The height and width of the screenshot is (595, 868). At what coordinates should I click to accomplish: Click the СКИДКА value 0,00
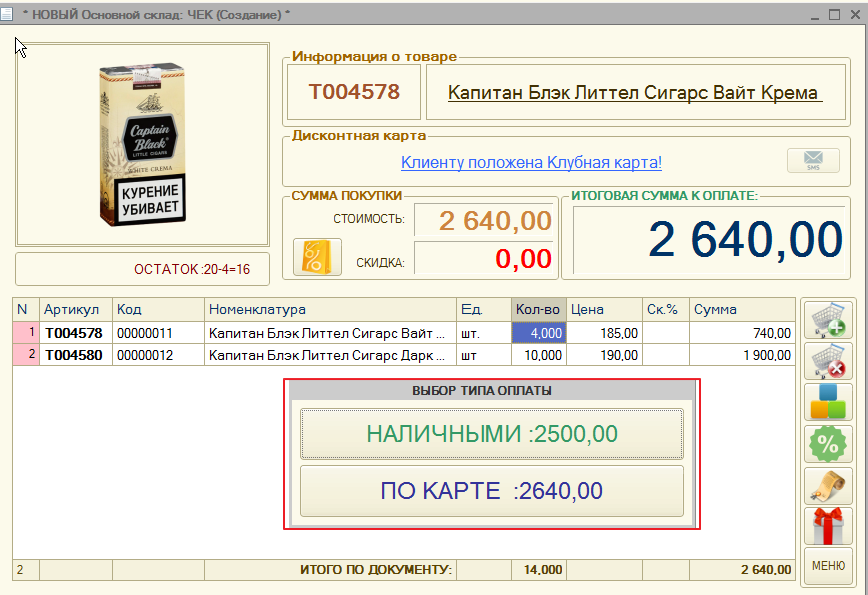click(x=484, y=258)
